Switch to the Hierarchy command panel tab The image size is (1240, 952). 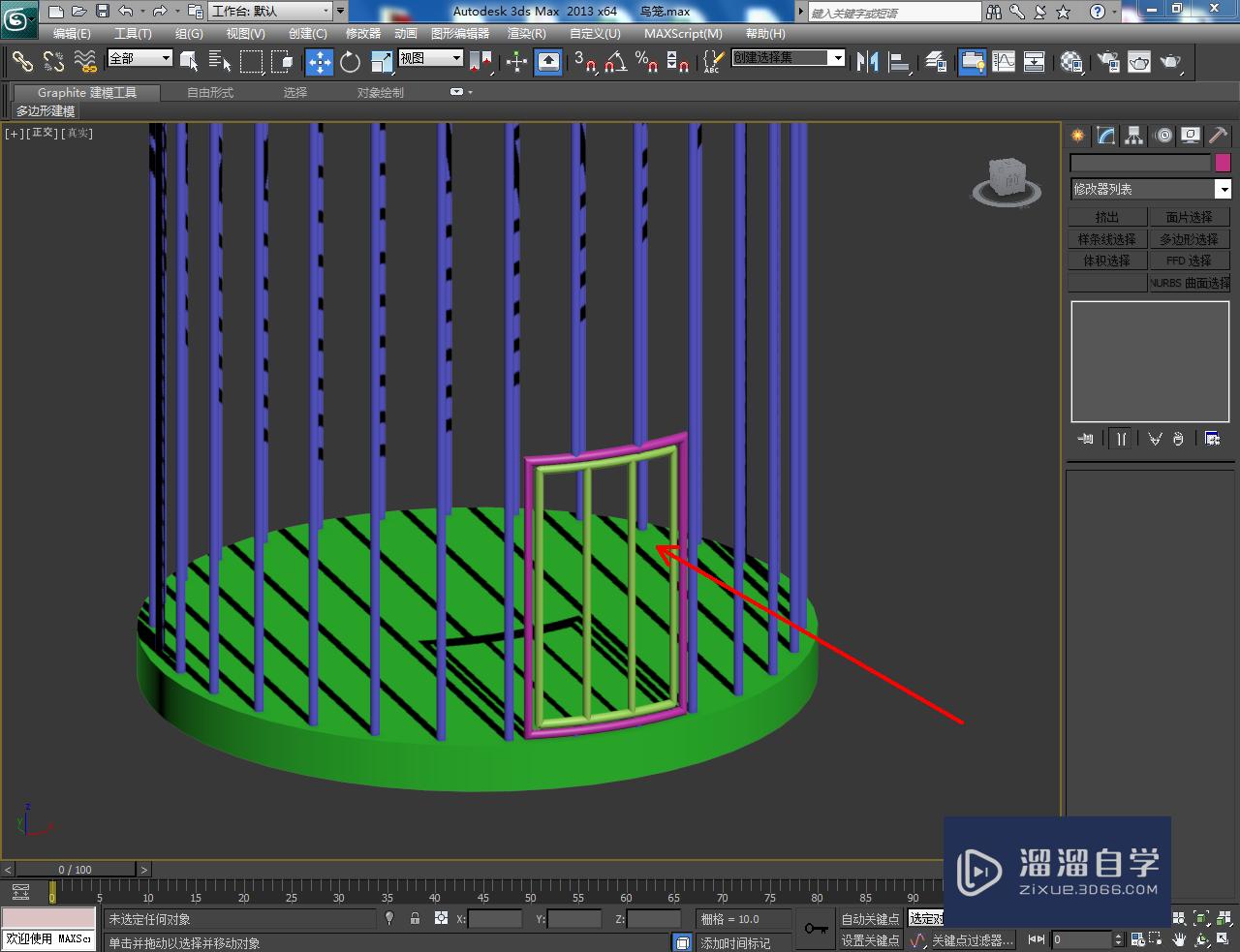click(1134, 136)
